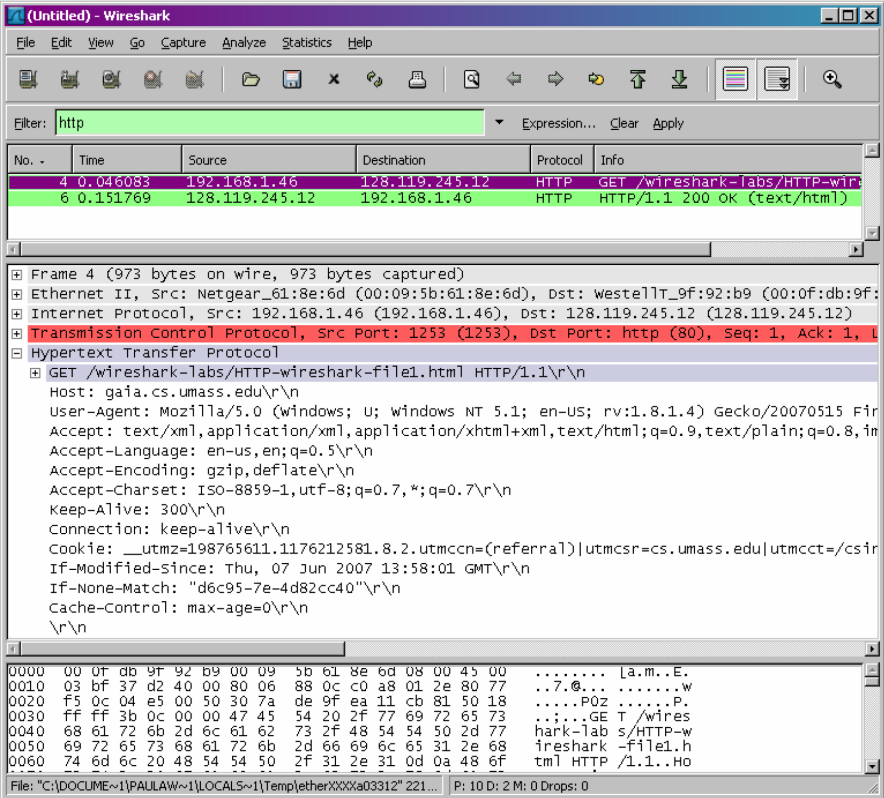
Task: Open the Analyze menu
Action: pyautogui.click(x=244, y=43)
